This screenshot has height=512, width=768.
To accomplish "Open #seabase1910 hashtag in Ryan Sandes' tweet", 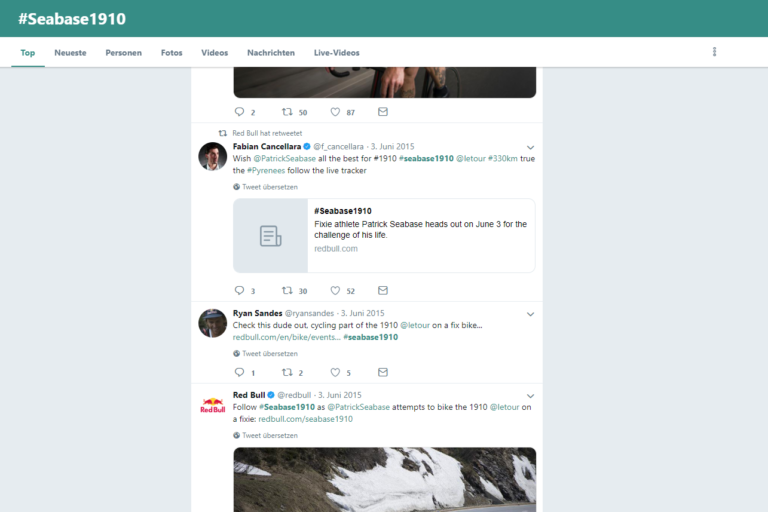I will pyautogui.click(x=371, y=337).
